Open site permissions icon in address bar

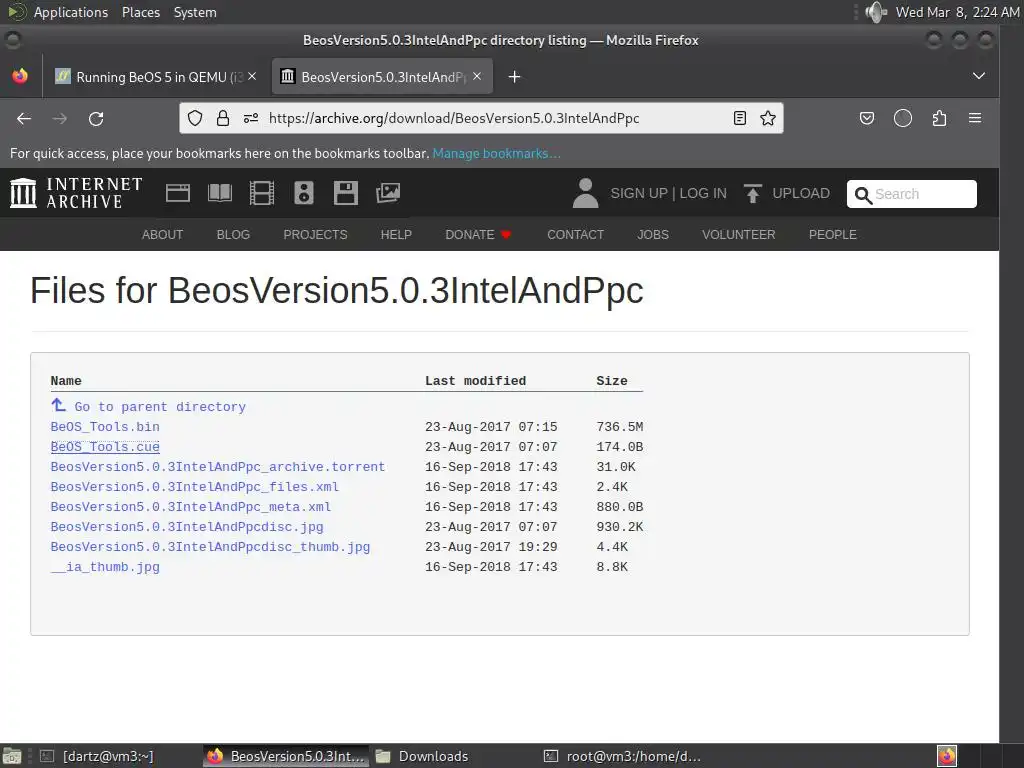tap(251, 118)
